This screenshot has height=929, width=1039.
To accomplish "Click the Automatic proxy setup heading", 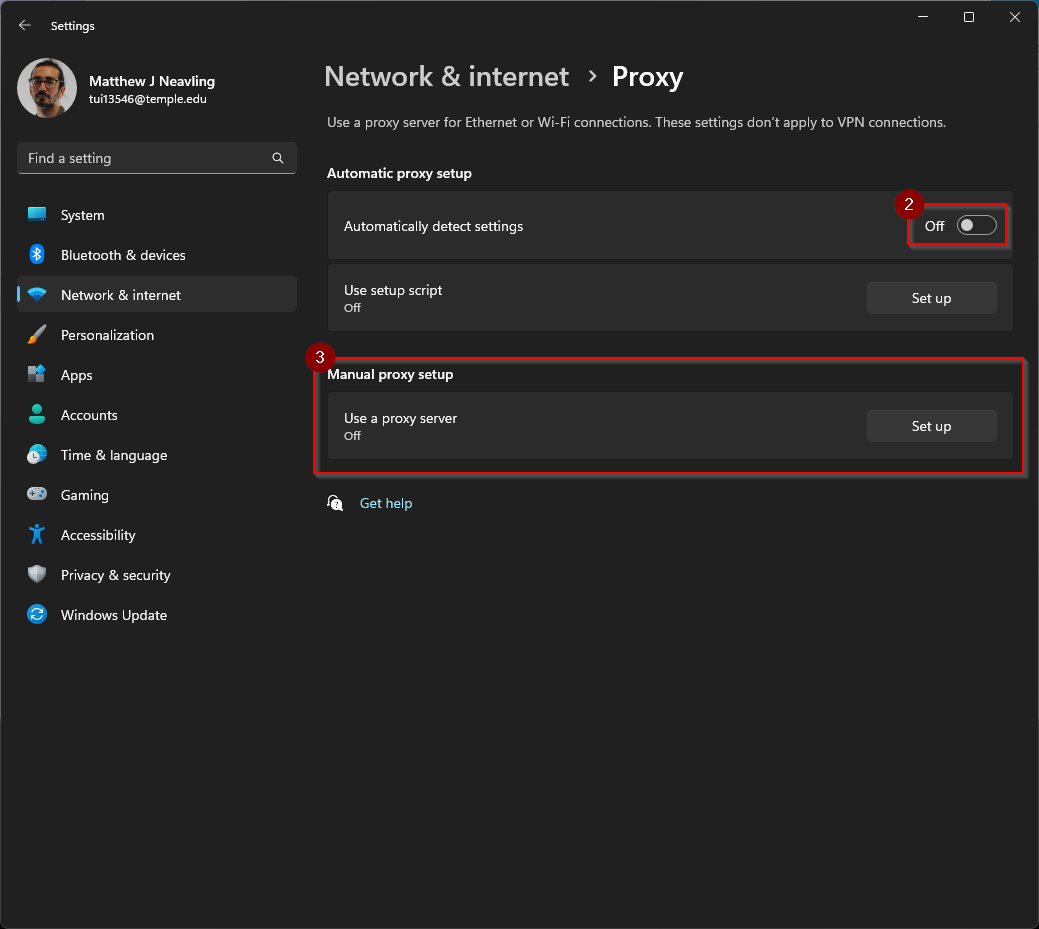I will tap(399, 173).
